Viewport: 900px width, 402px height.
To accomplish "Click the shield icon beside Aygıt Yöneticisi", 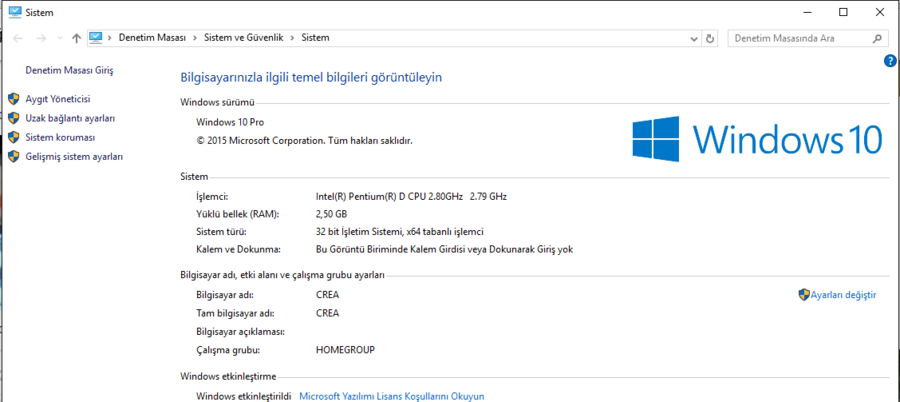I will [14, 99].
